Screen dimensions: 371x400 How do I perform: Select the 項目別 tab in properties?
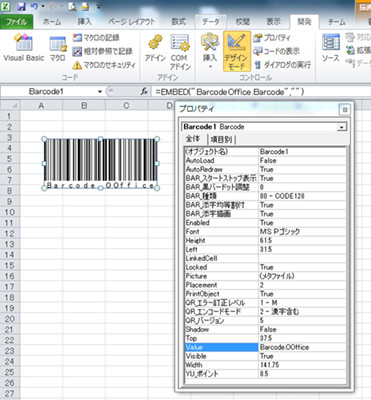(x=222, y=139)
